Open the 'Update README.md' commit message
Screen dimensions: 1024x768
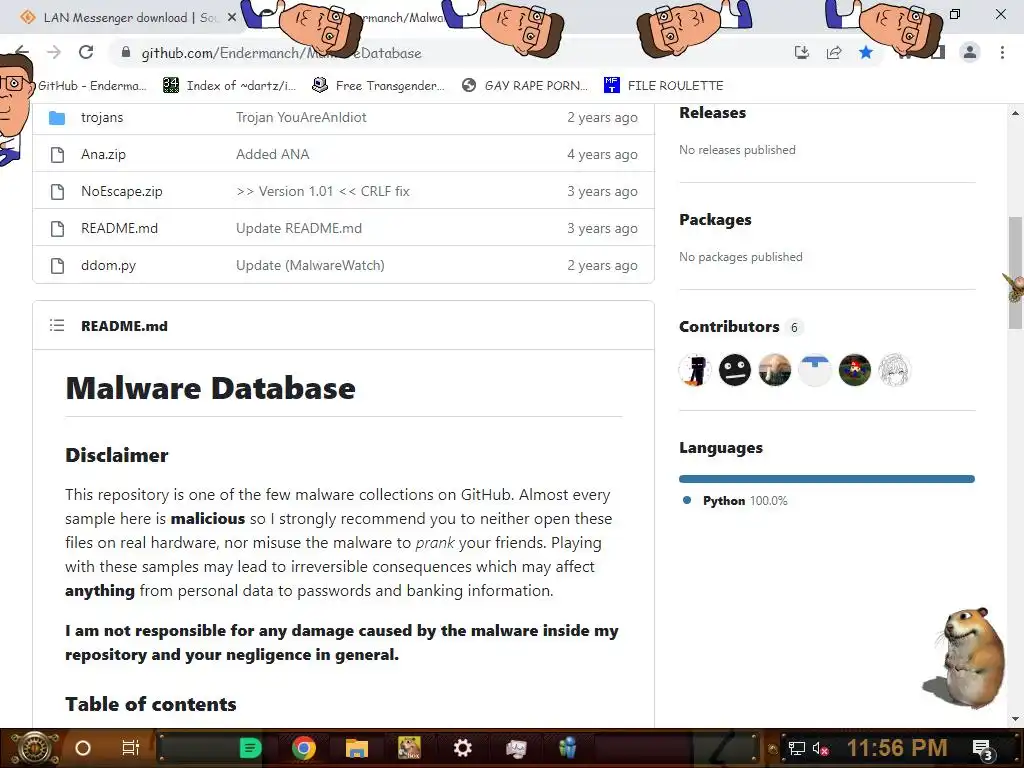click(298, 229)
